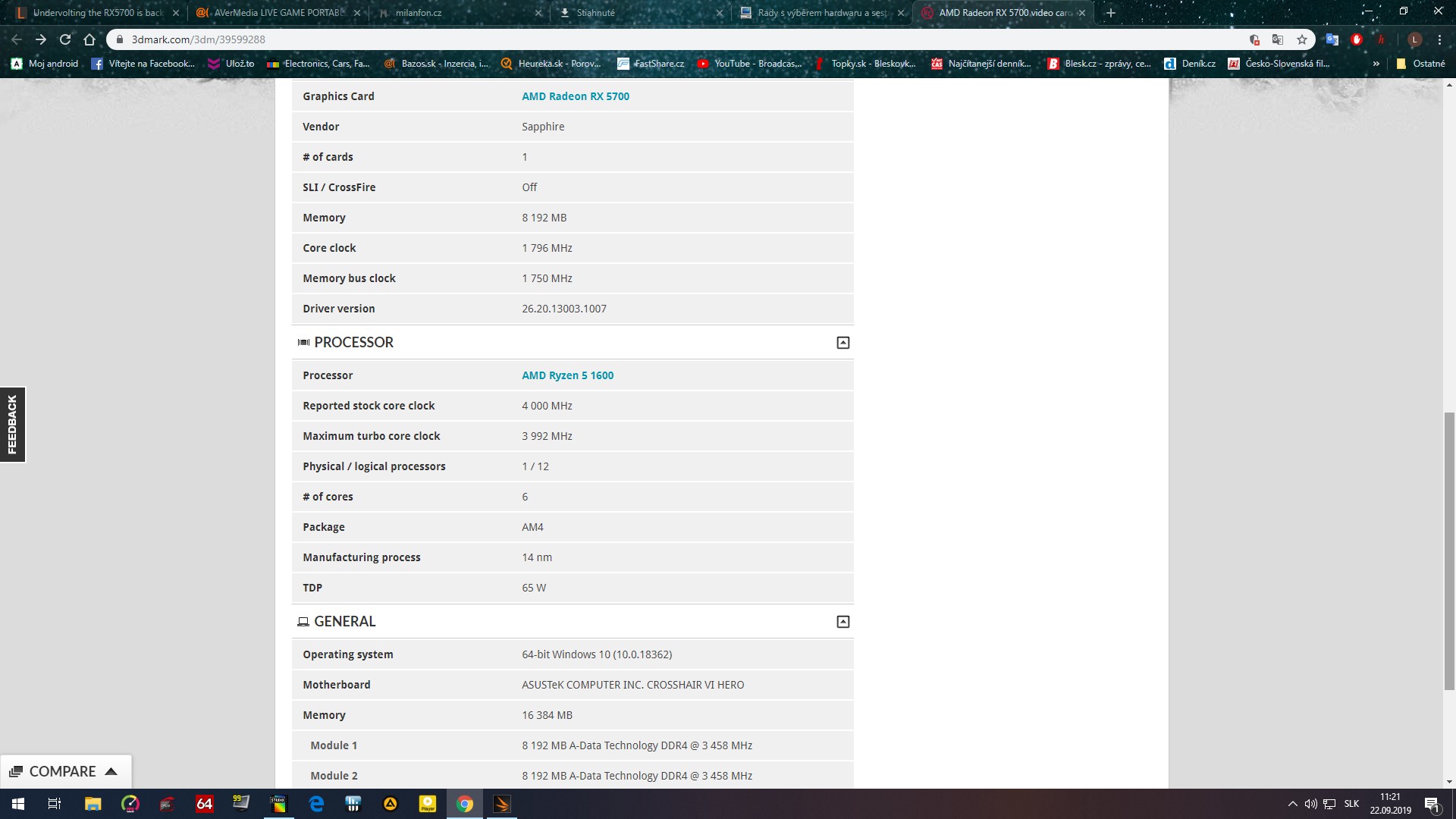Open Google Translate icon in address bar

[1278, 39]
